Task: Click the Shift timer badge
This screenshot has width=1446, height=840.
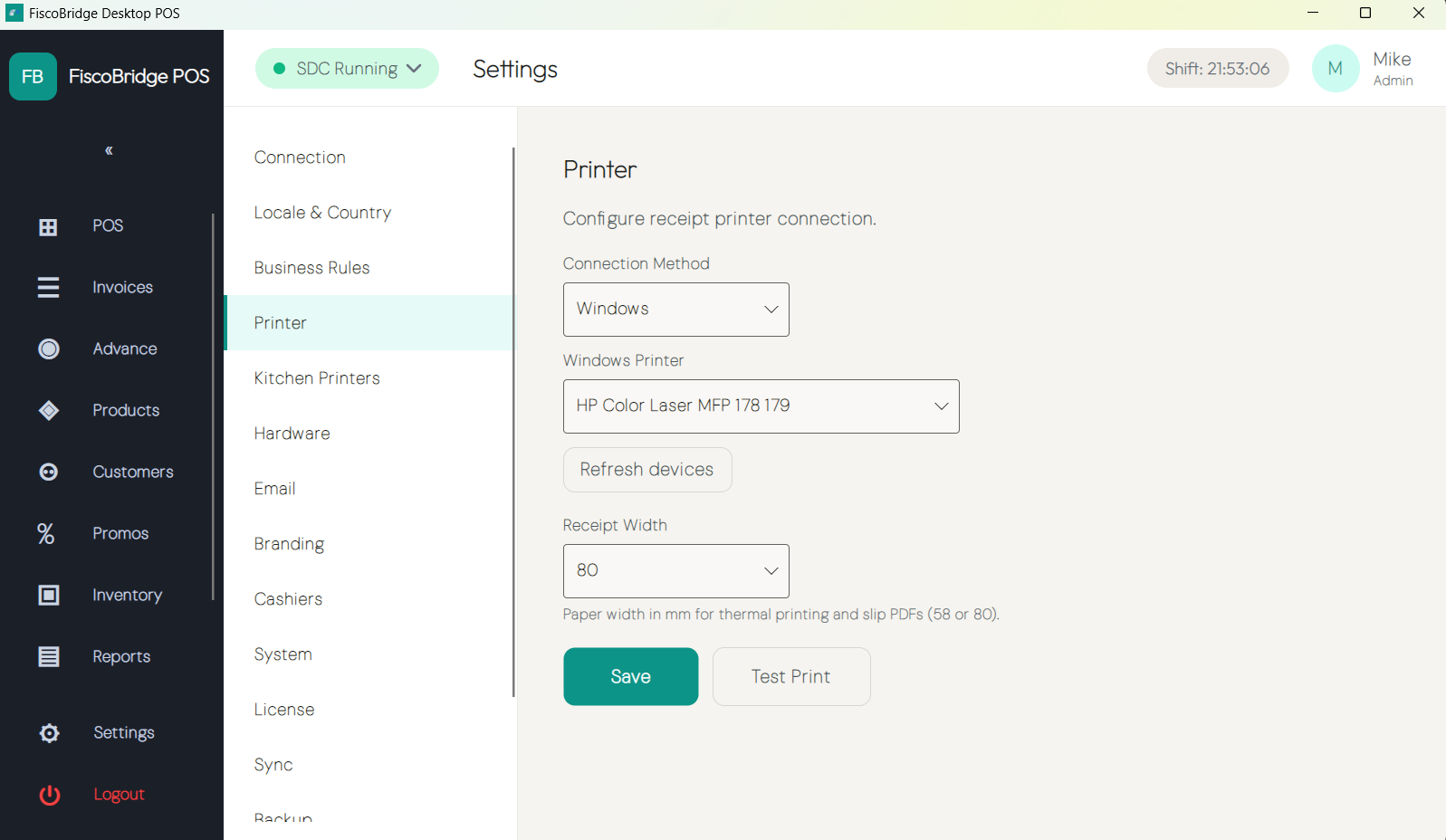Action: click(1218, 68)
